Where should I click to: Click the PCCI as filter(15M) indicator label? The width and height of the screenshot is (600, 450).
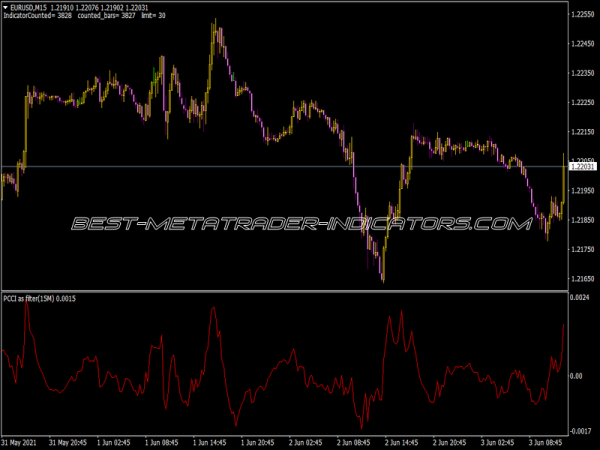click(x=40, y=300)
